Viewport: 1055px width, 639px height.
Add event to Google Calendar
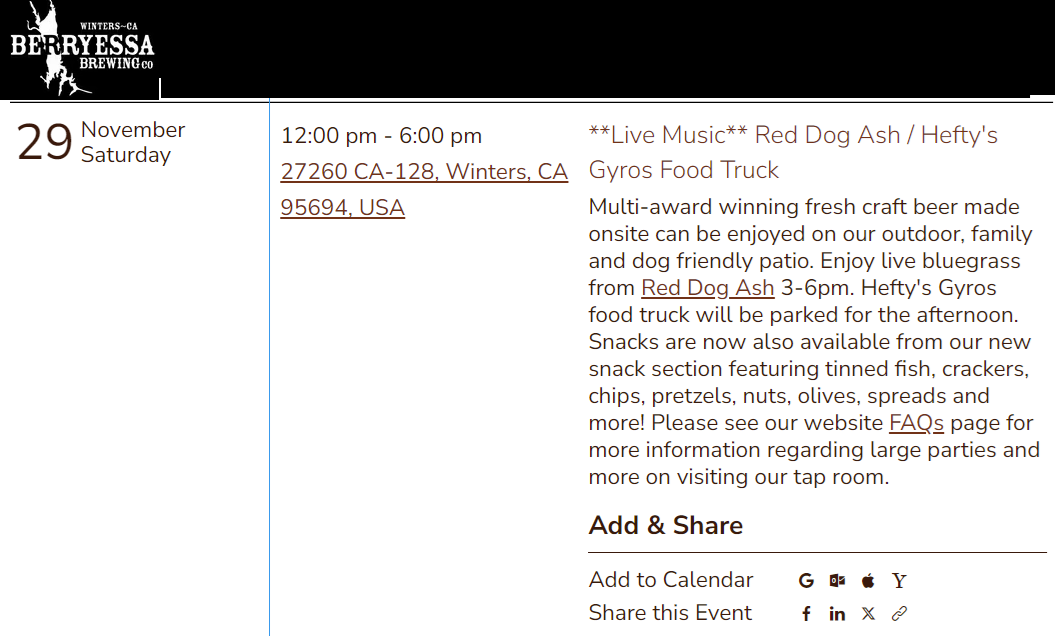point(807,581)
